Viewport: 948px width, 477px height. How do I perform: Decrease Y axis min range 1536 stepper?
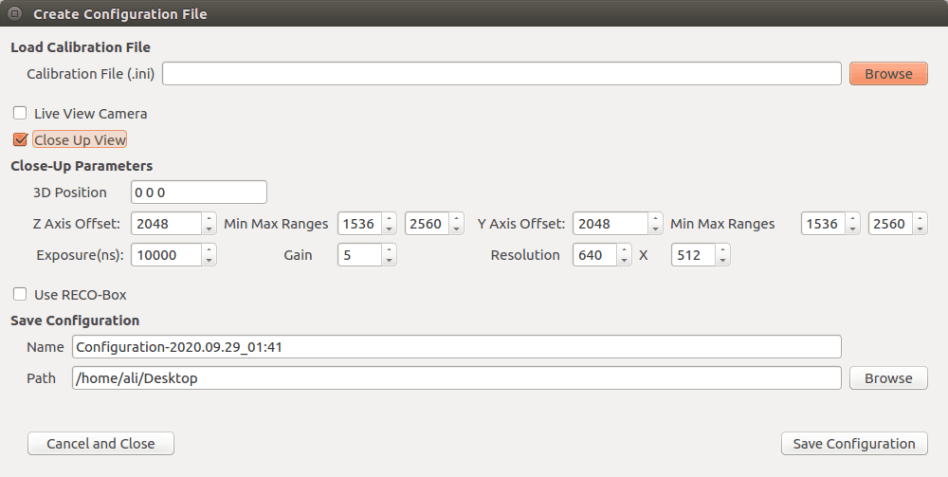[852, 229]
